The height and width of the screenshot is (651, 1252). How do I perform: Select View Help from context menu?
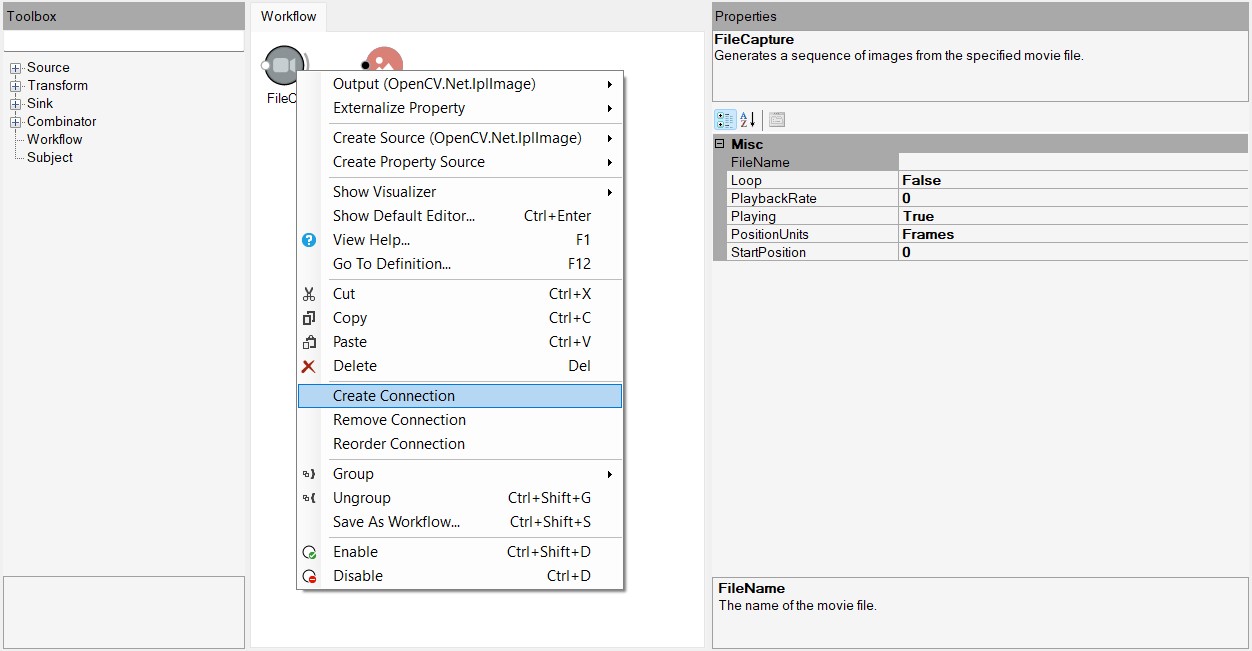point(460,240)
